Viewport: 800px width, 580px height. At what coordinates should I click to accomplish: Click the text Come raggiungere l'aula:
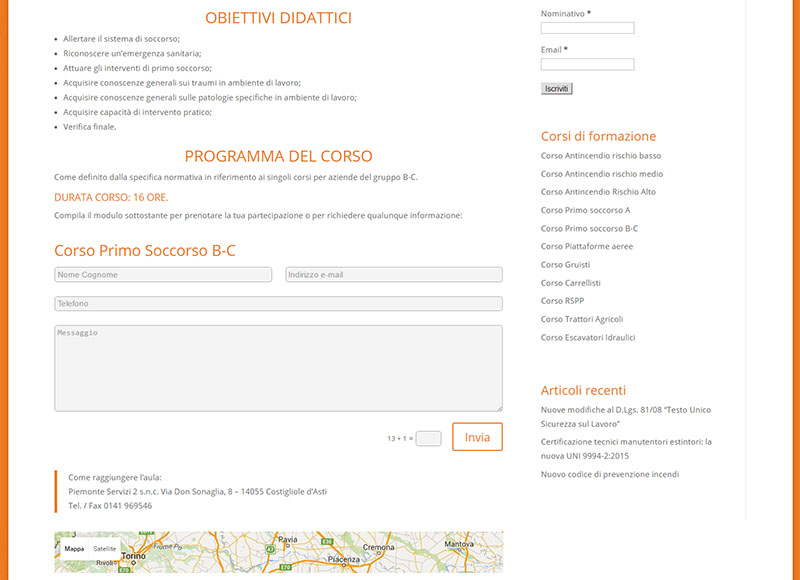click(x=115, y=477)
